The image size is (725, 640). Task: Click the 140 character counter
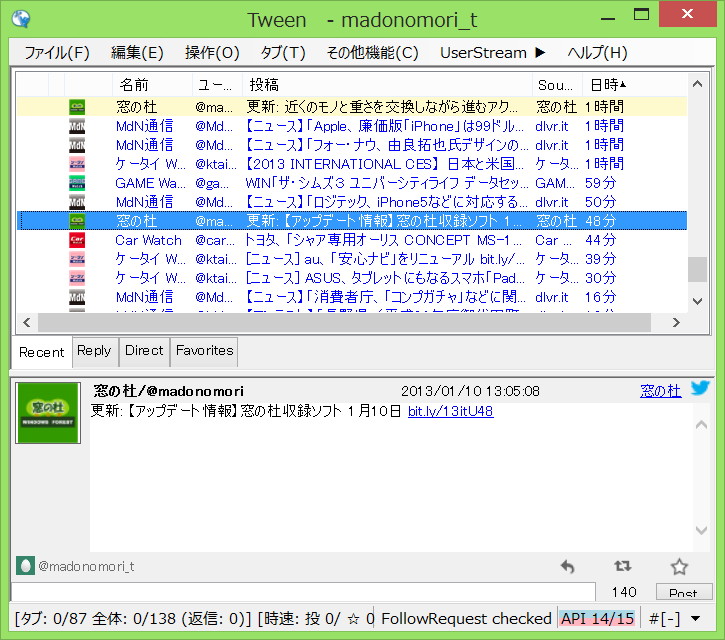(624, 592)
